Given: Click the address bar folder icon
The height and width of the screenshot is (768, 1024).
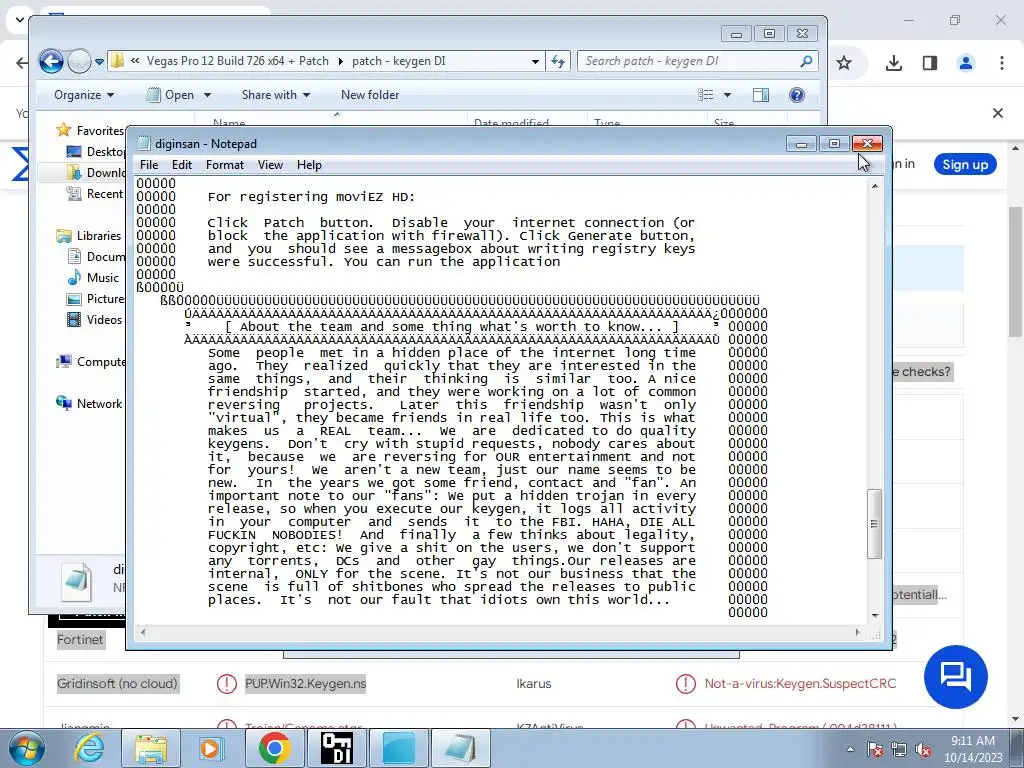Looking at the screenshot, I should point(118,61).
